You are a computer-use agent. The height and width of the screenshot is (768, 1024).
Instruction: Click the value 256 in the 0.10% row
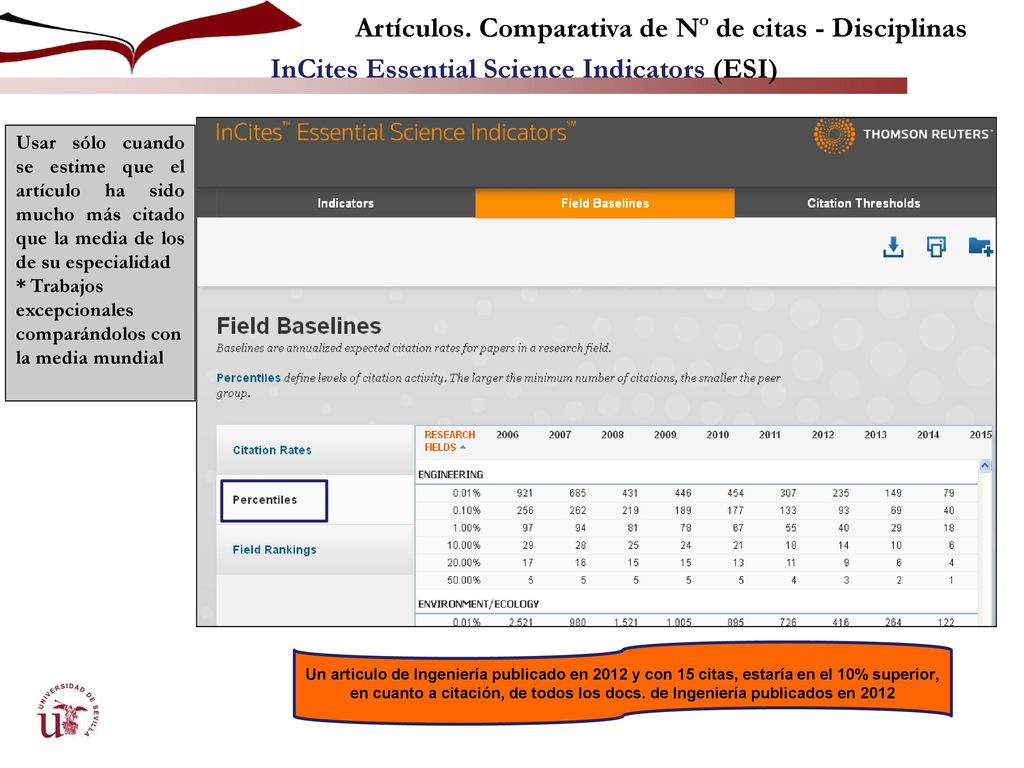click(x=524, y=511)
